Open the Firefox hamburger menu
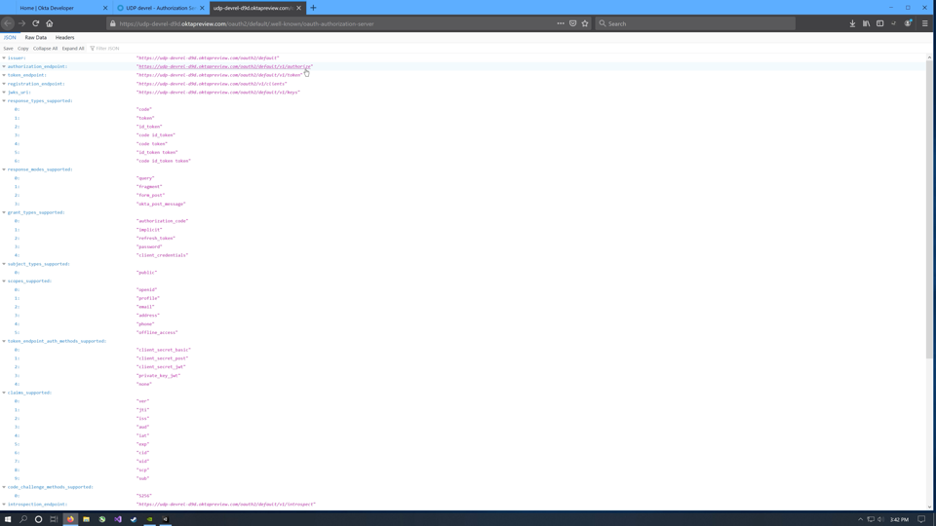The height and width of the screenshot is (526, 936). 925,23
